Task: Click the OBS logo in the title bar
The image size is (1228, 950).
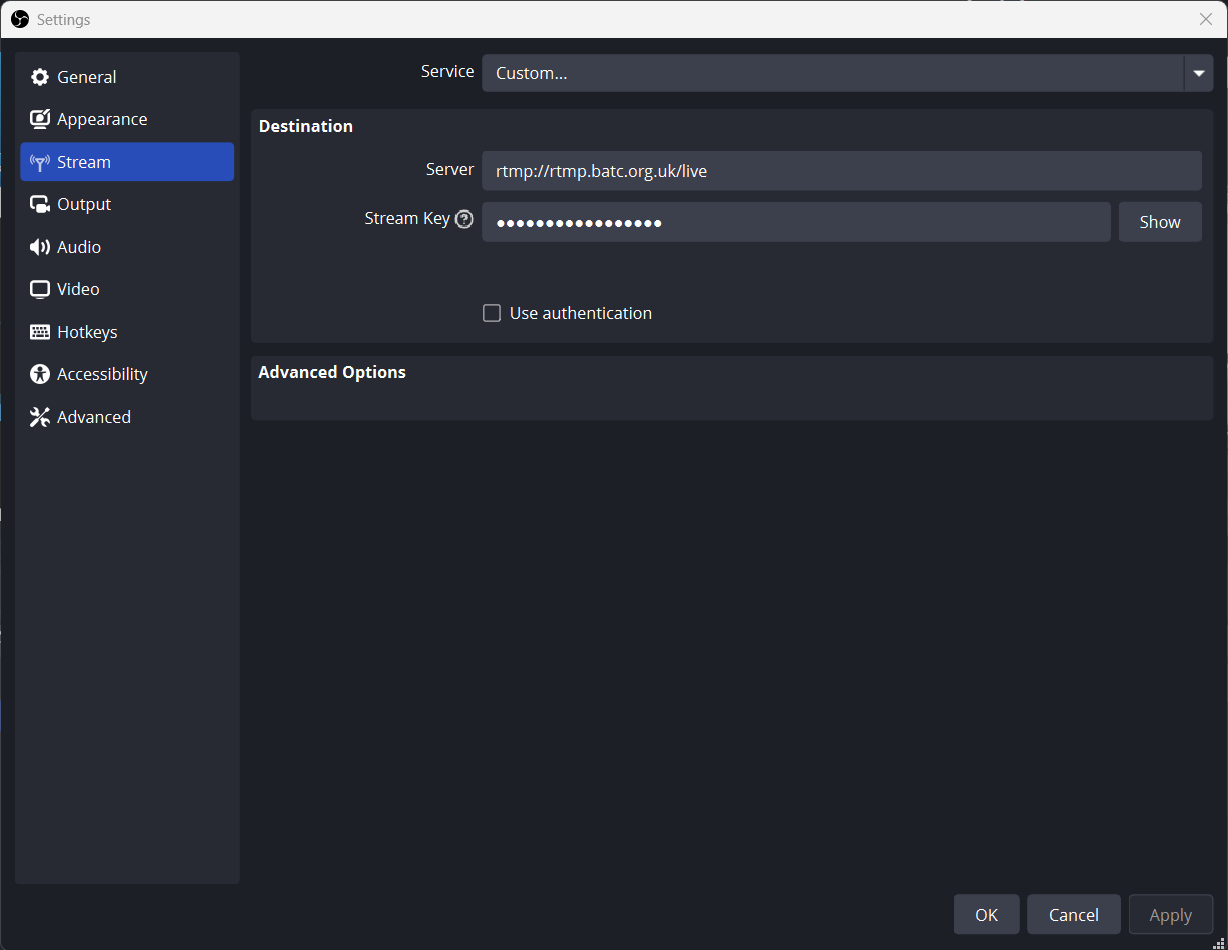Action: coord(19,19)
